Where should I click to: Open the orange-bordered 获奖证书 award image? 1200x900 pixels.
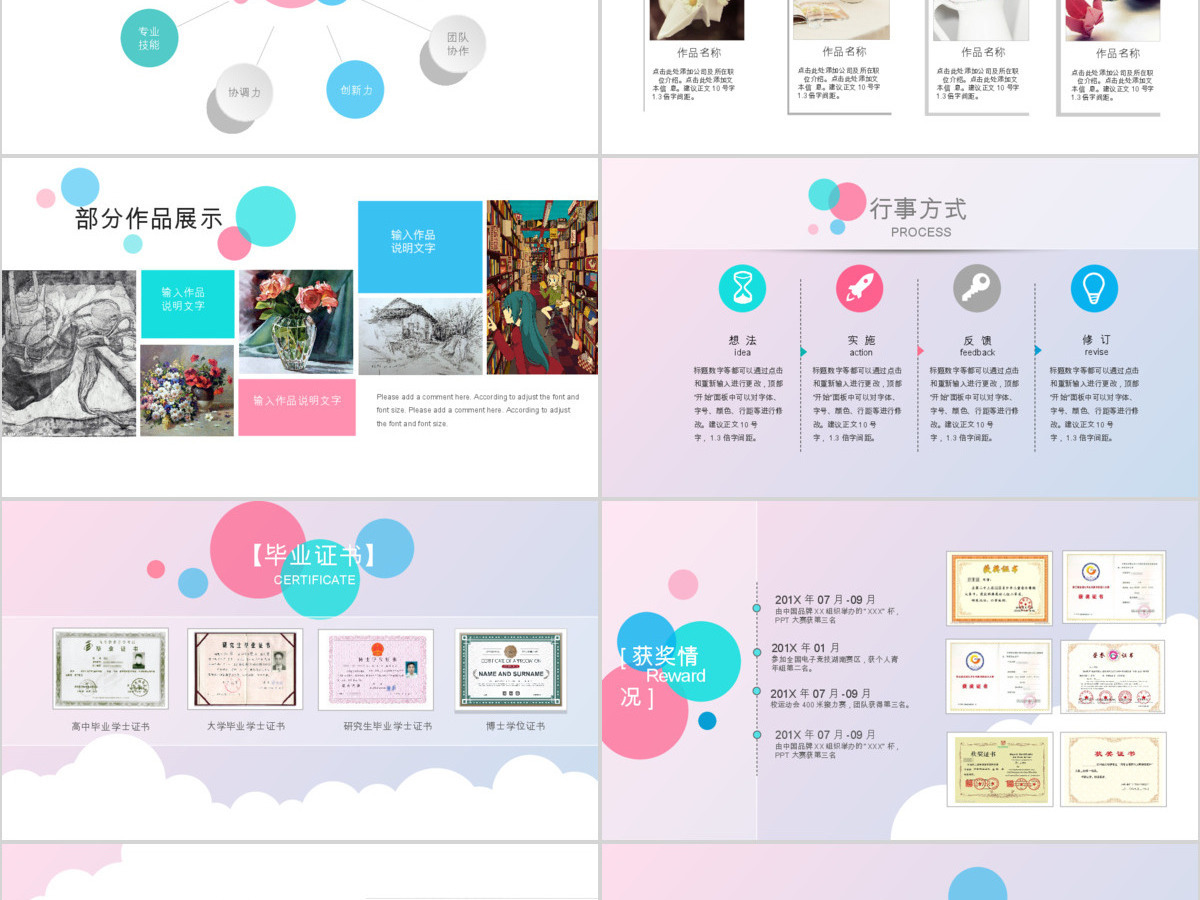pos(999,587)
